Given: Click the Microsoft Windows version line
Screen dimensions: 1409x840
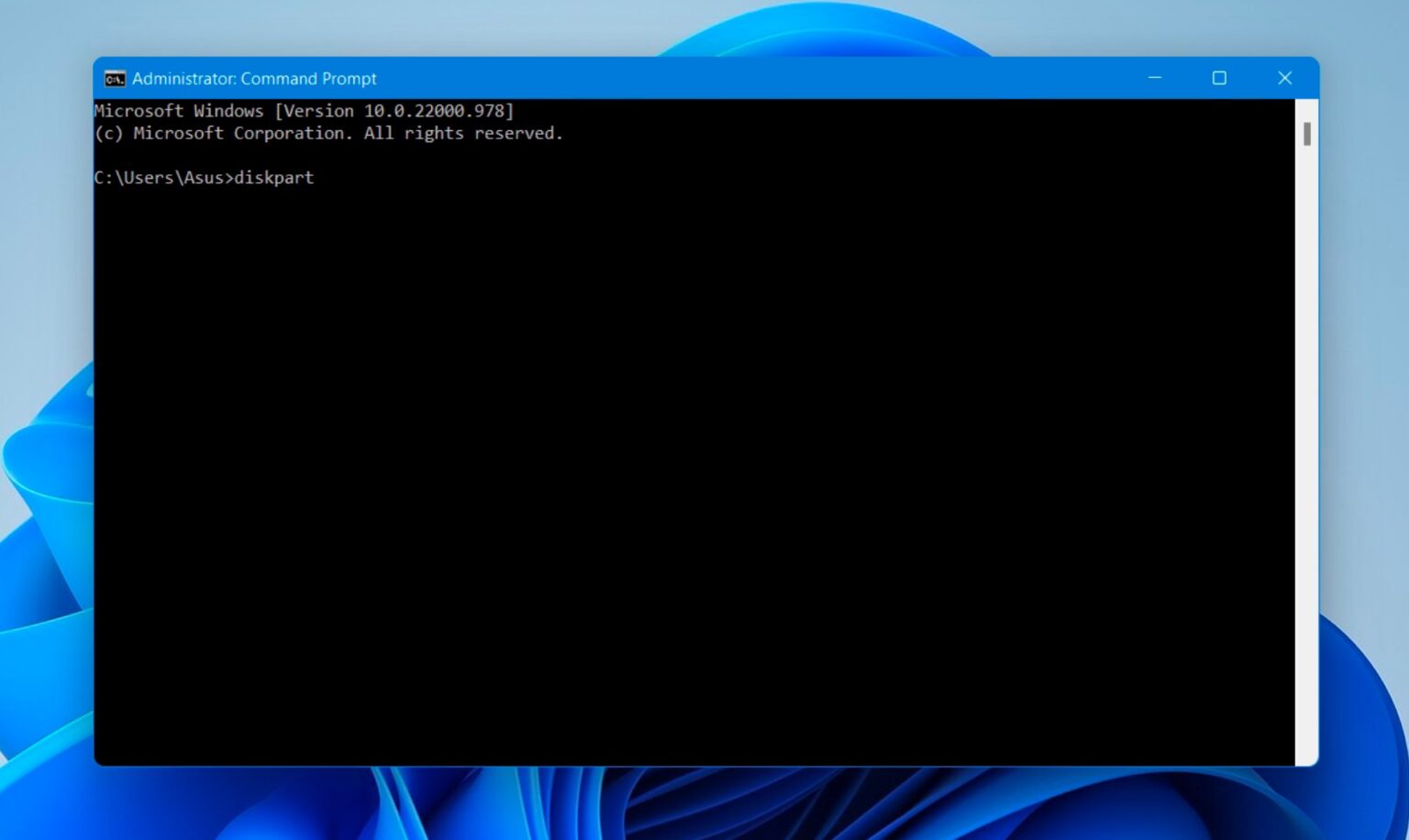Looking at the screenshot, I should tap(303, 110).
